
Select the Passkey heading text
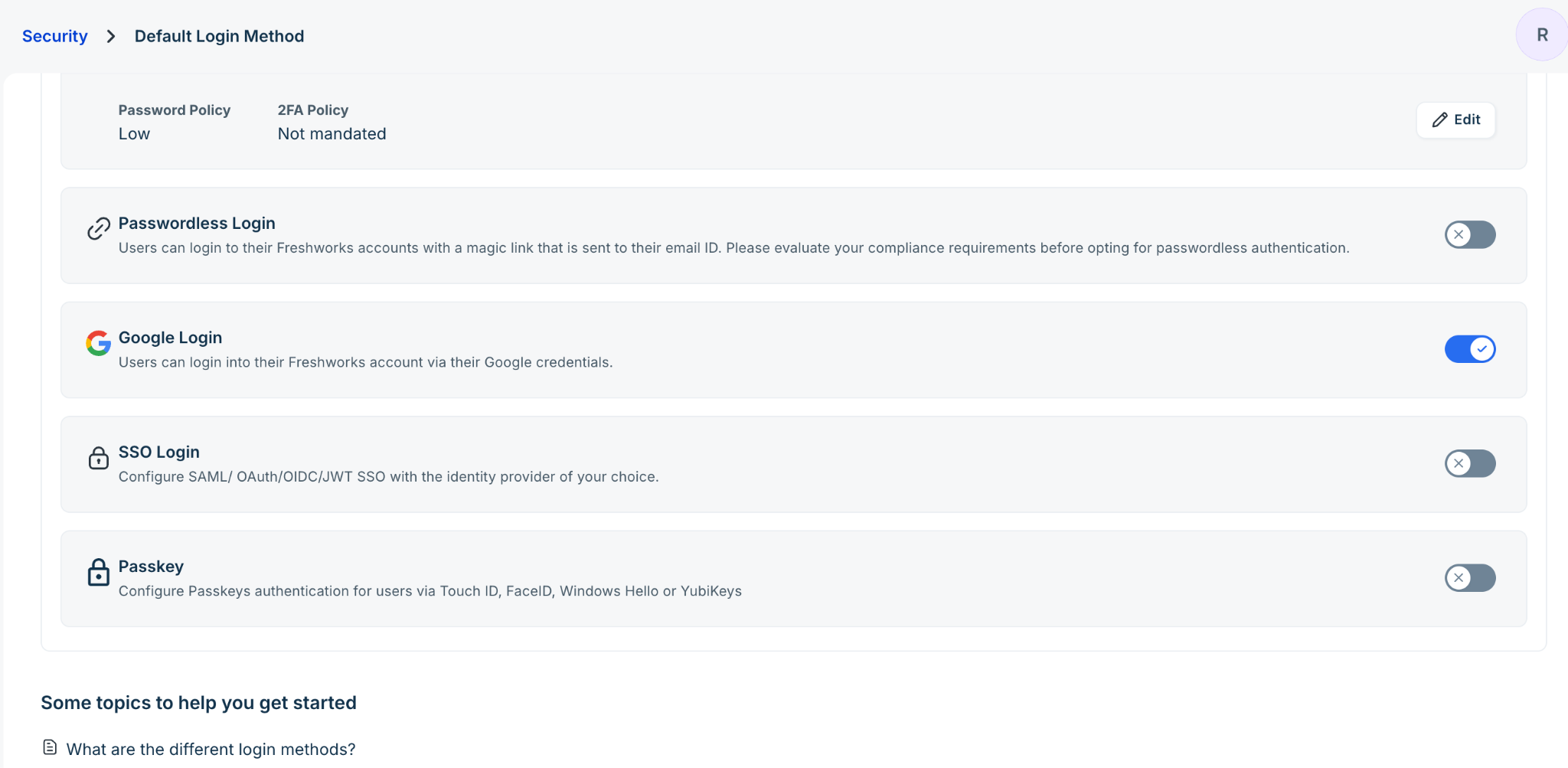(151, 567)
